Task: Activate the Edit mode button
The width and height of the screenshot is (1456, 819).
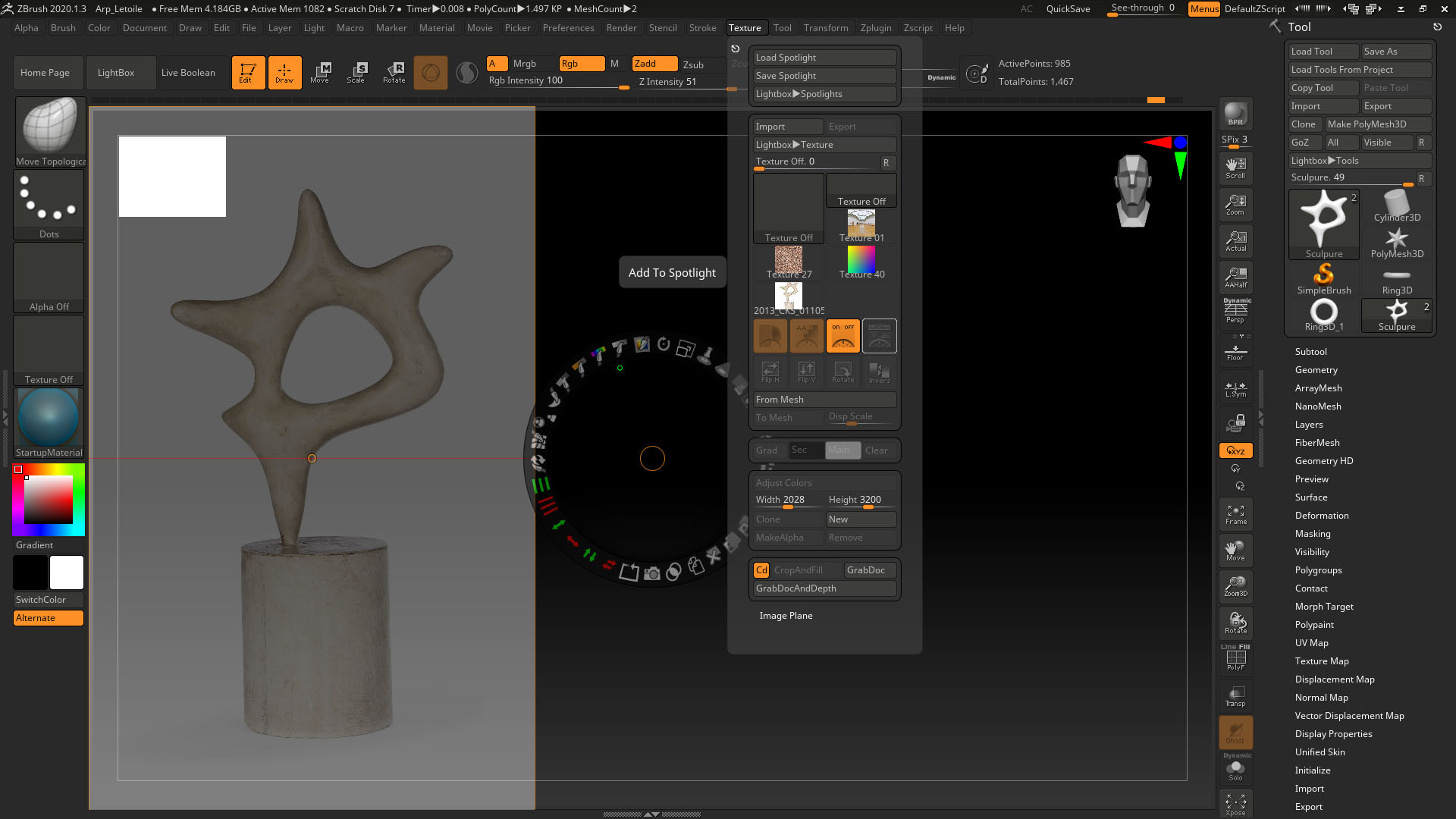Action: 248,73
